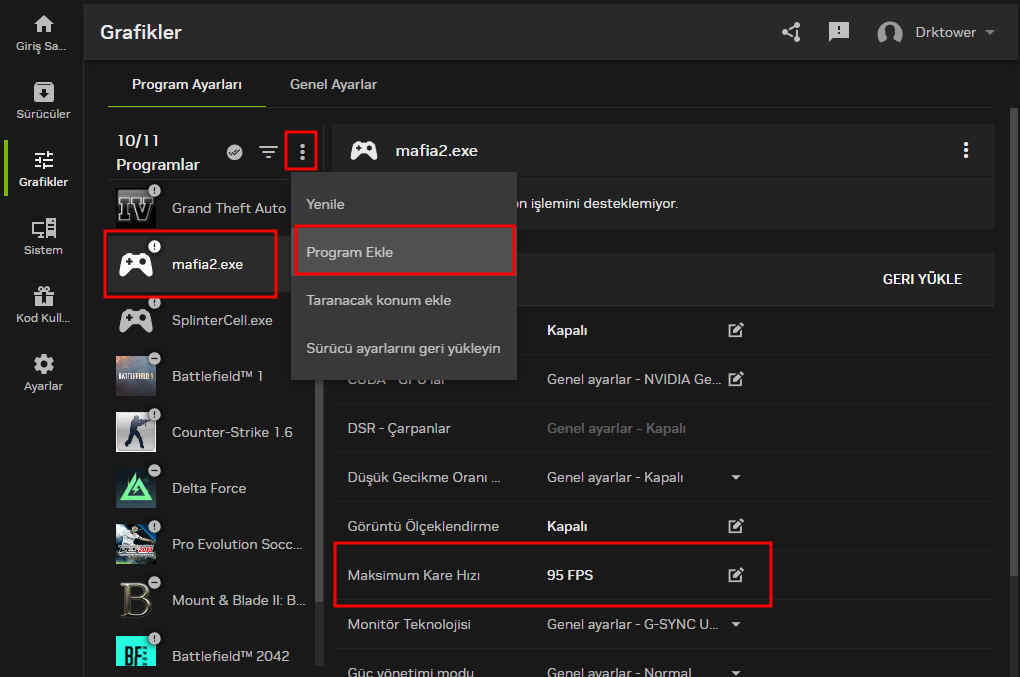Switch to Program Ayarları tab

coord(187,85)
